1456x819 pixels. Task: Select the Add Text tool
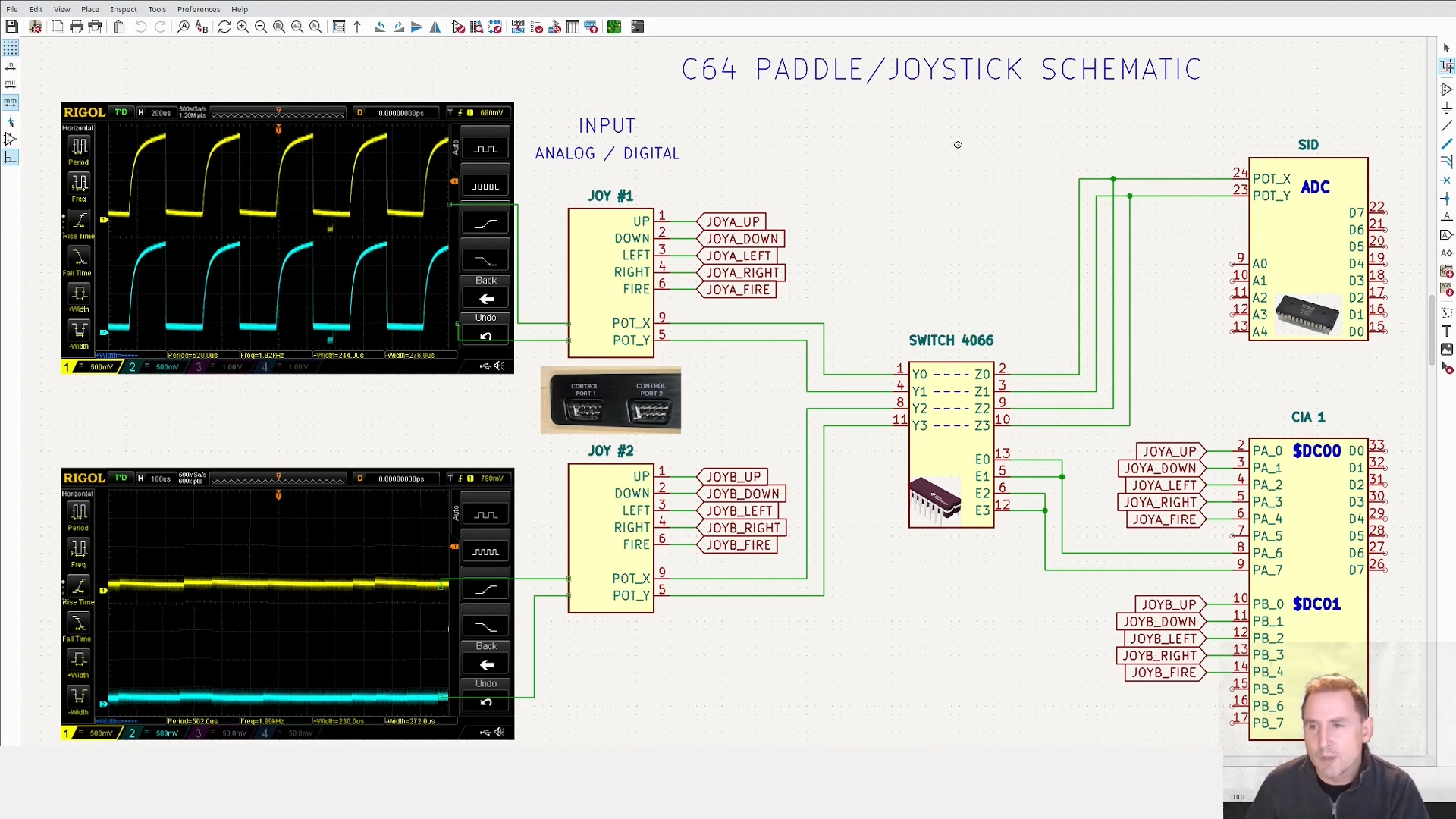point(1446,331)
